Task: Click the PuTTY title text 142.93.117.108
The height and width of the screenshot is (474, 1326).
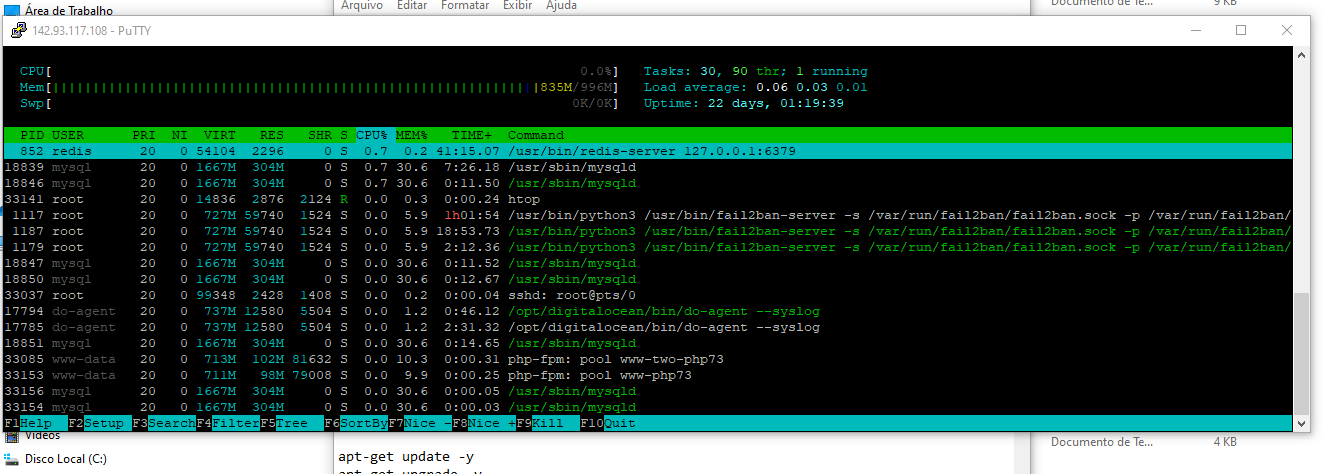Action: tap(92, 30)
